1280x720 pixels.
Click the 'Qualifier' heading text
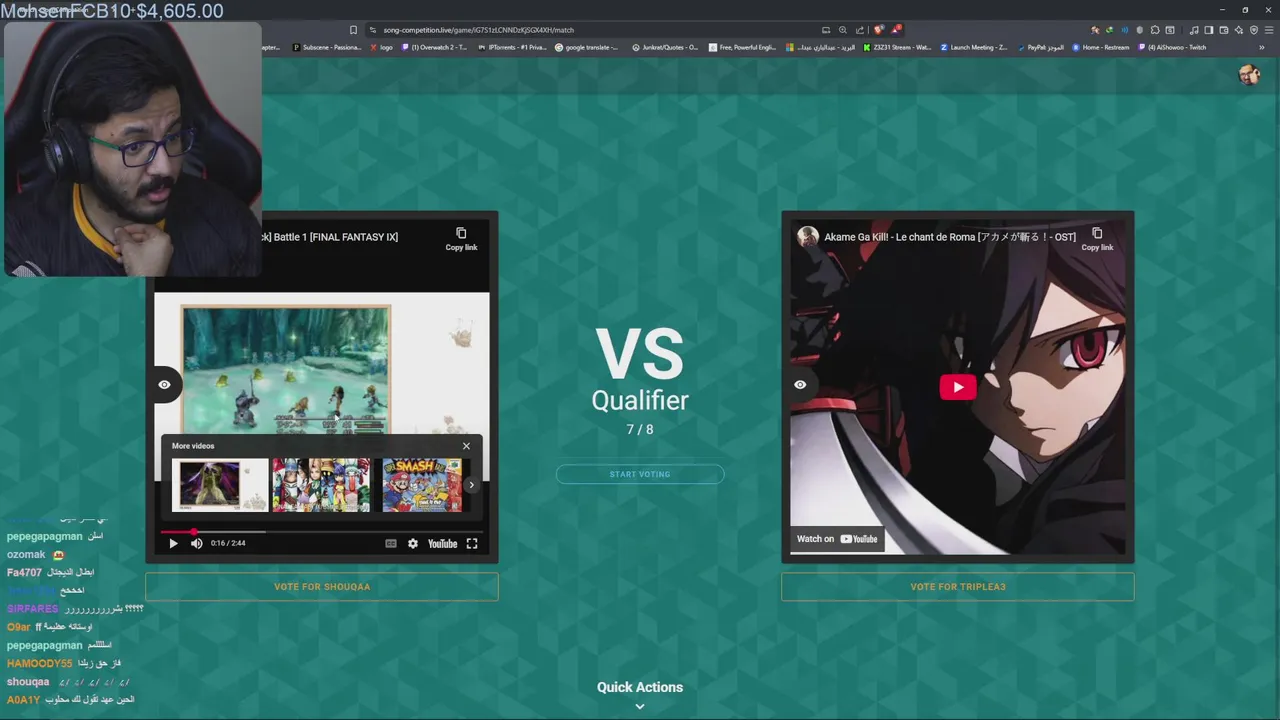pos(640,400)
